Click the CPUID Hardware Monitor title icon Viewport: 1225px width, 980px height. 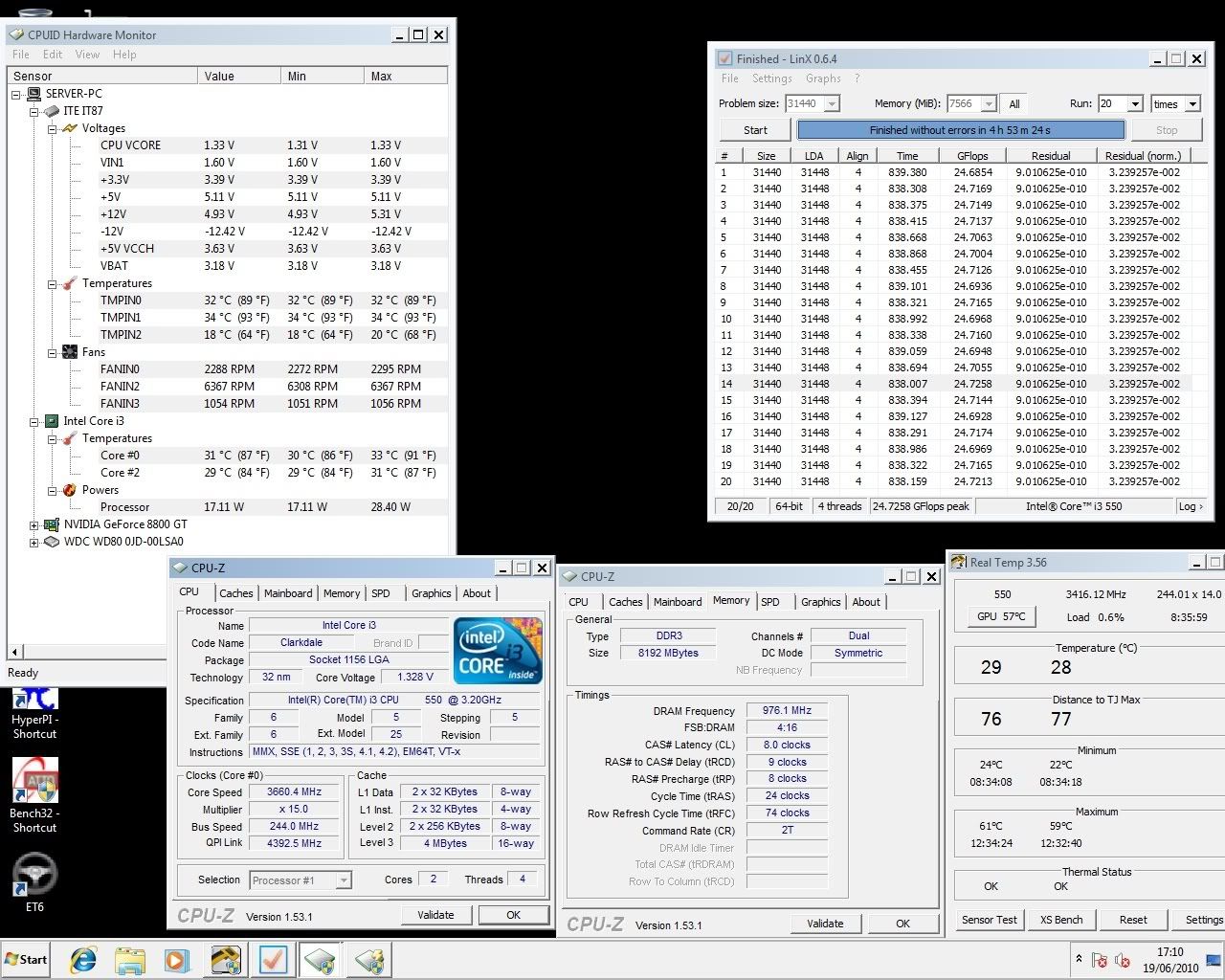(16, 34)
